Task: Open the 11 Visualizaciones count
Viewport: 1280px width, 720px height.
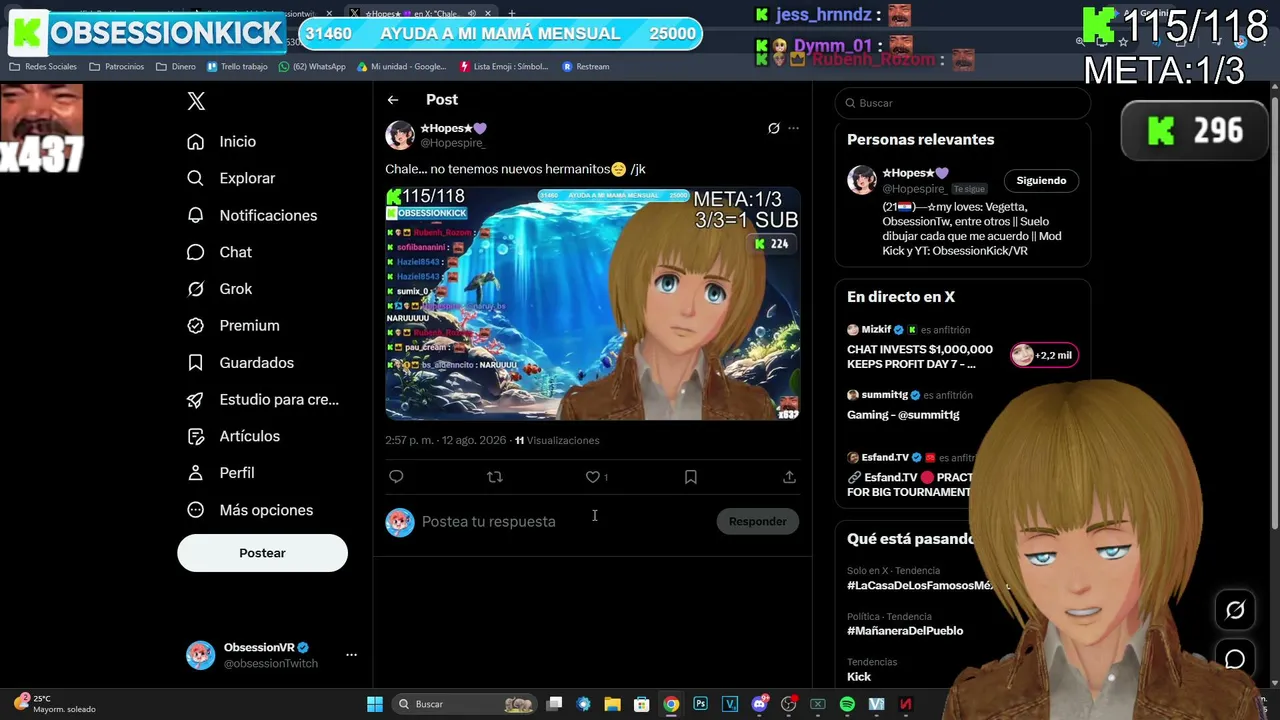Action: pos(557,440)
